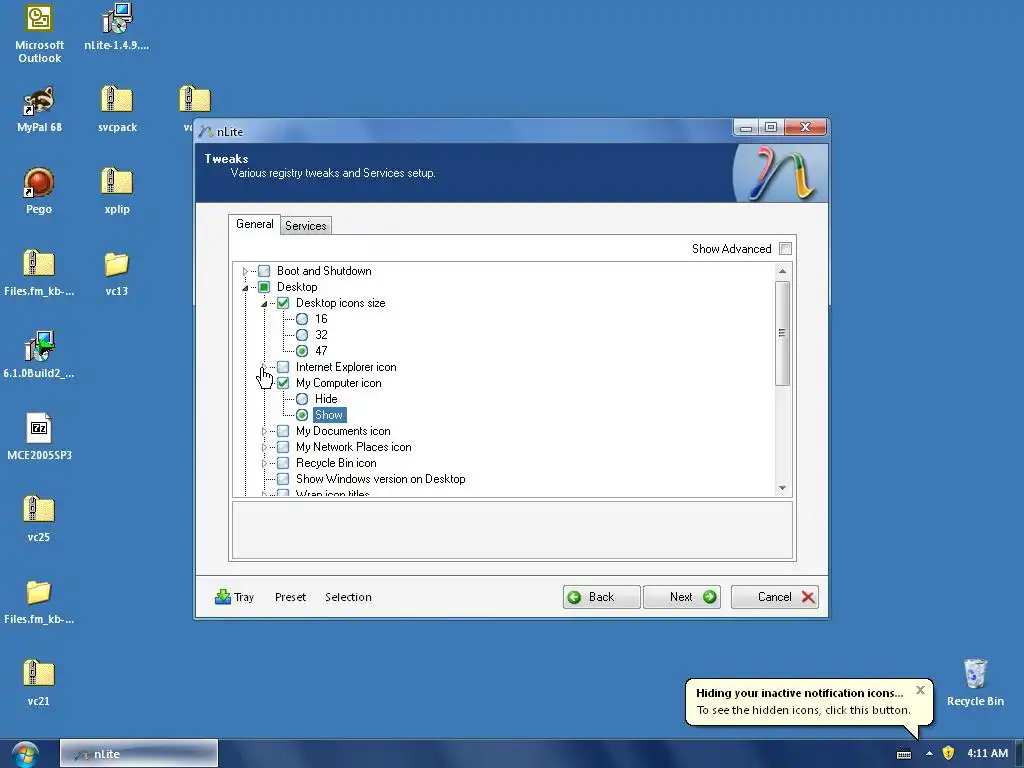Close the notification balloon tip
This screenshot has width=1024, height=768.
pyautogui.click(x=920, y=690)
